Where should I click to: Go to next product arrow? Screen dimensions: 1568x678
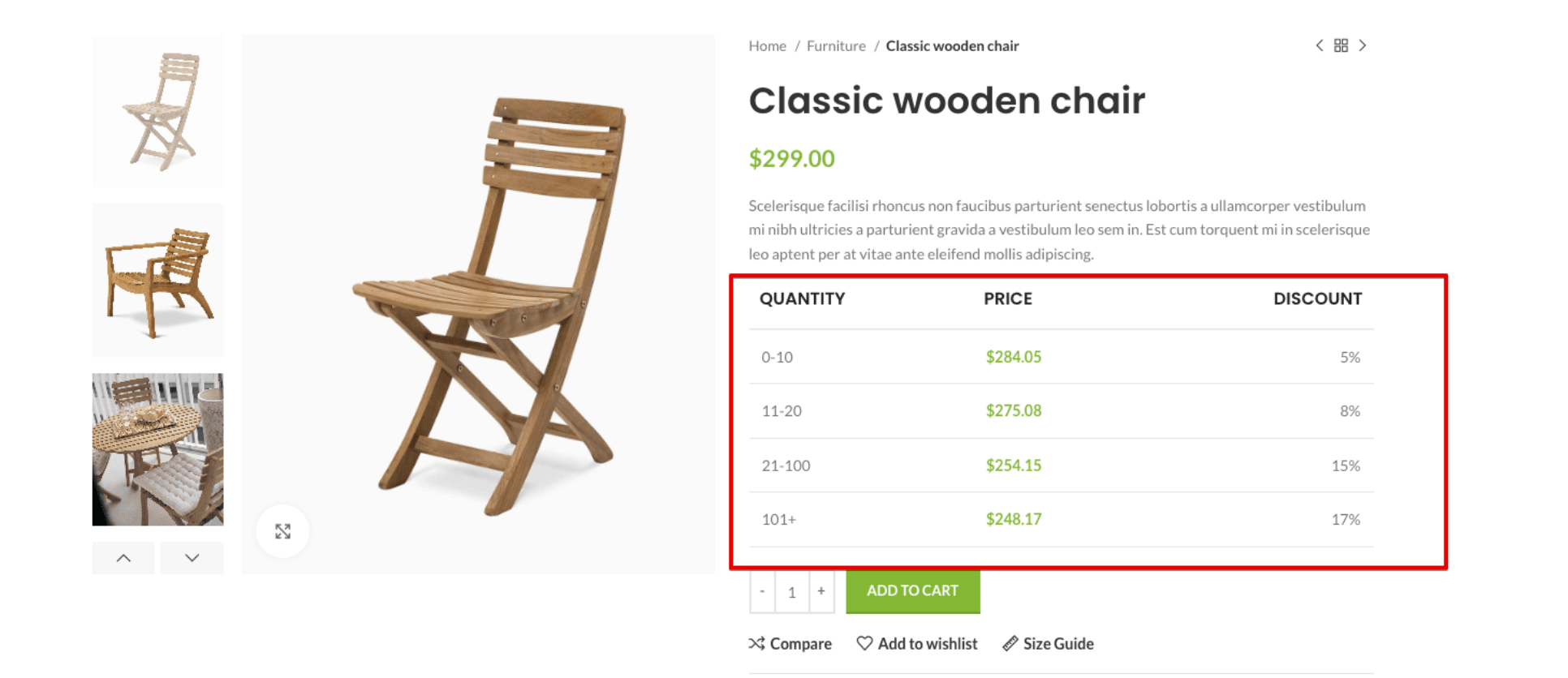1363,45
